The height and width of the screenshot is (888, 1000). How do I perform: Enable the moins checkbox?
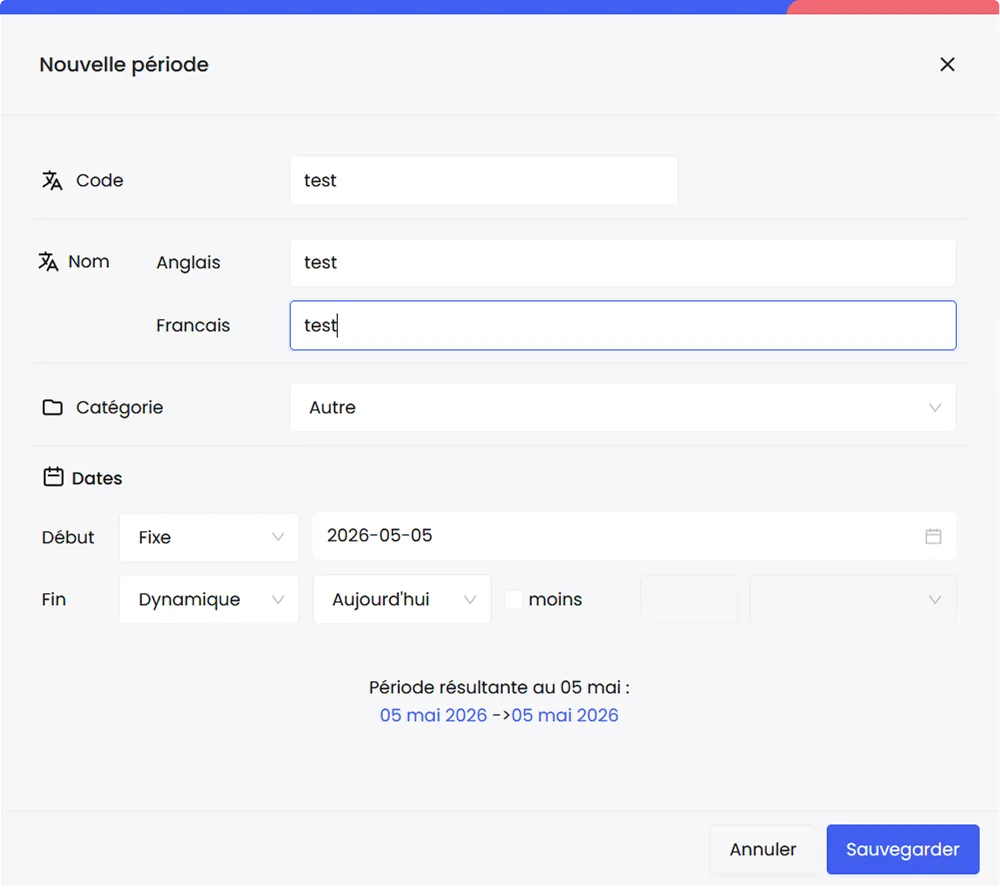(x=513, y=600)
